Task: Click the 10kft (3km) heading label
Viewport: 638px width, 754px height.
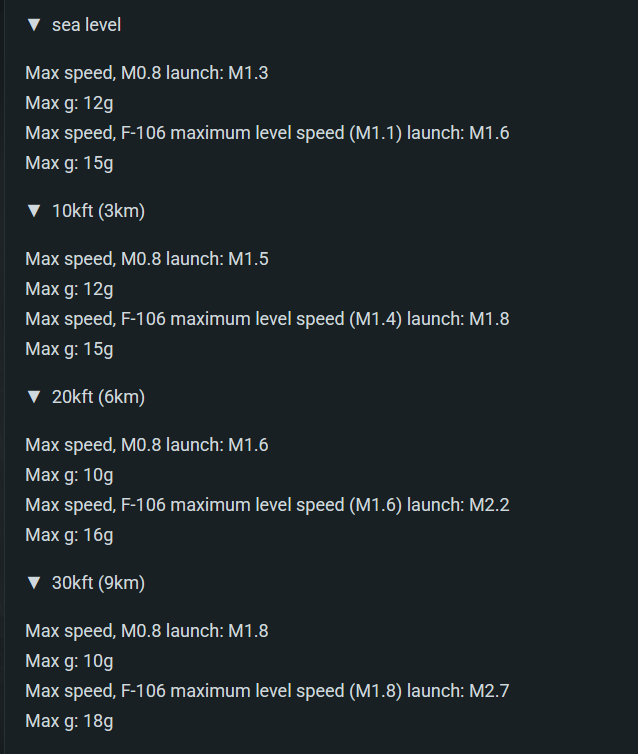Action: [99, 211]
